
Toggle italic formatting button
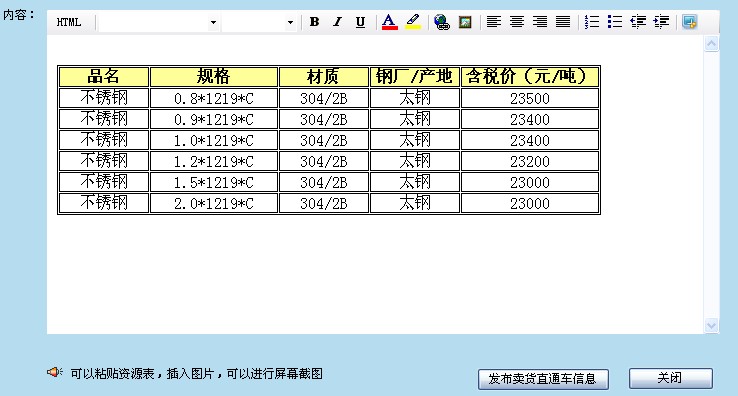point(337,22)
